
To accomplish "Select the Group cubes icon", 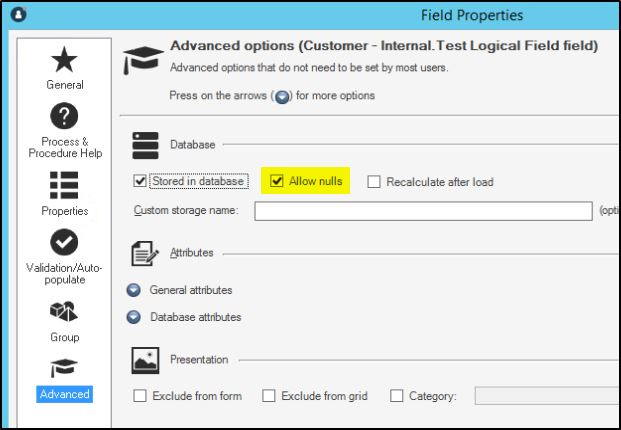I will (x=65, y=312).
